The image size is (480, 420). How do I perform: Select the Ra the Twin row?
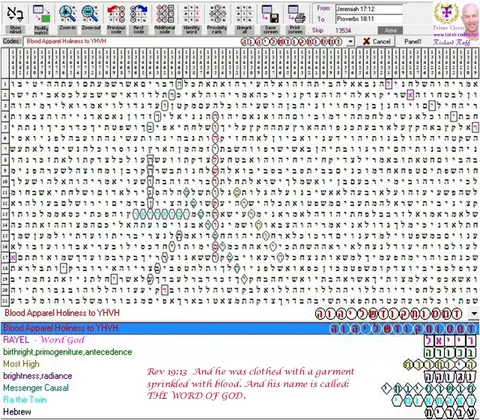coord(239,400)
